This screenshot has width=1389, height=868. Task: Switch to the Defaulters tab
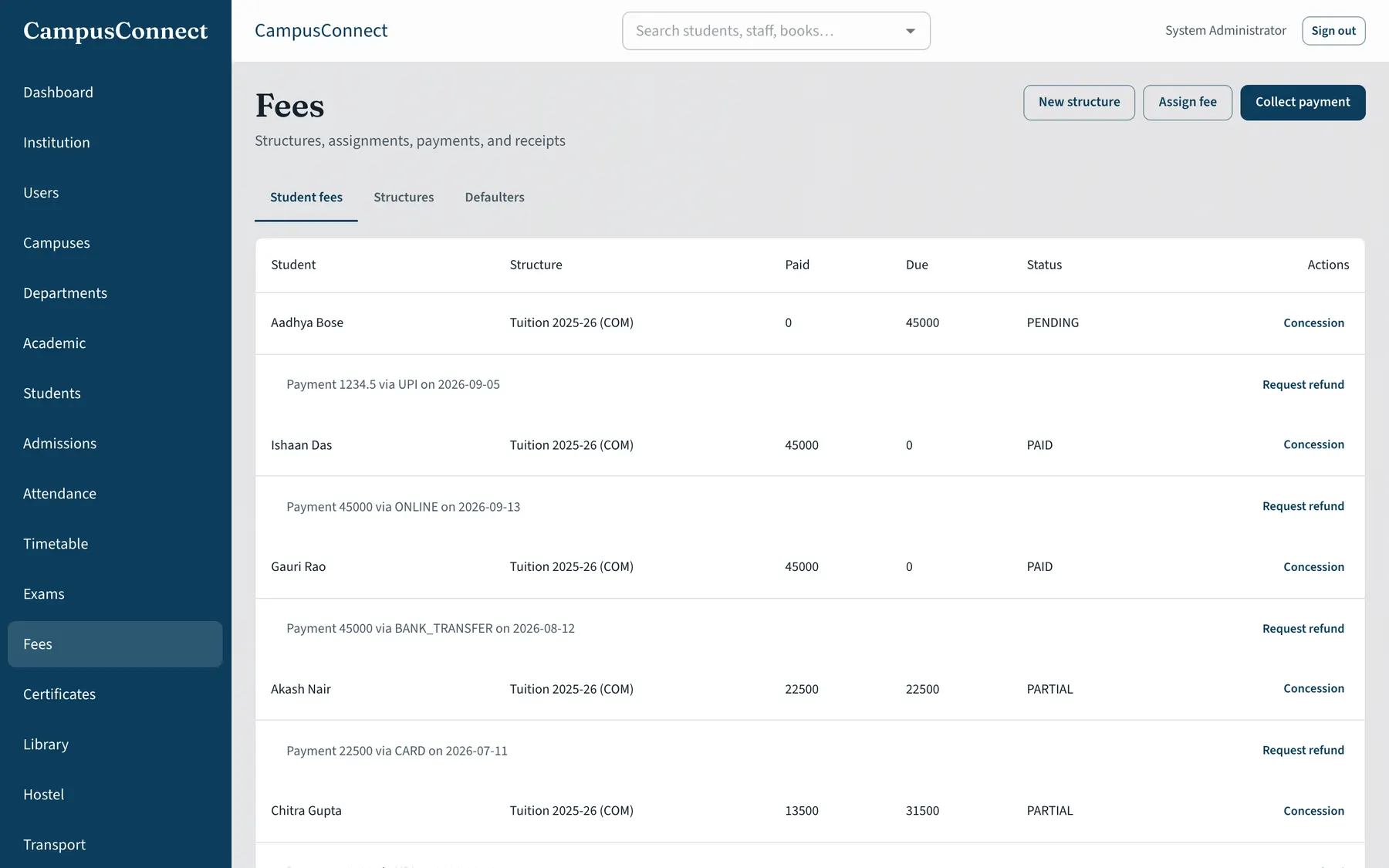click(495, 198)
